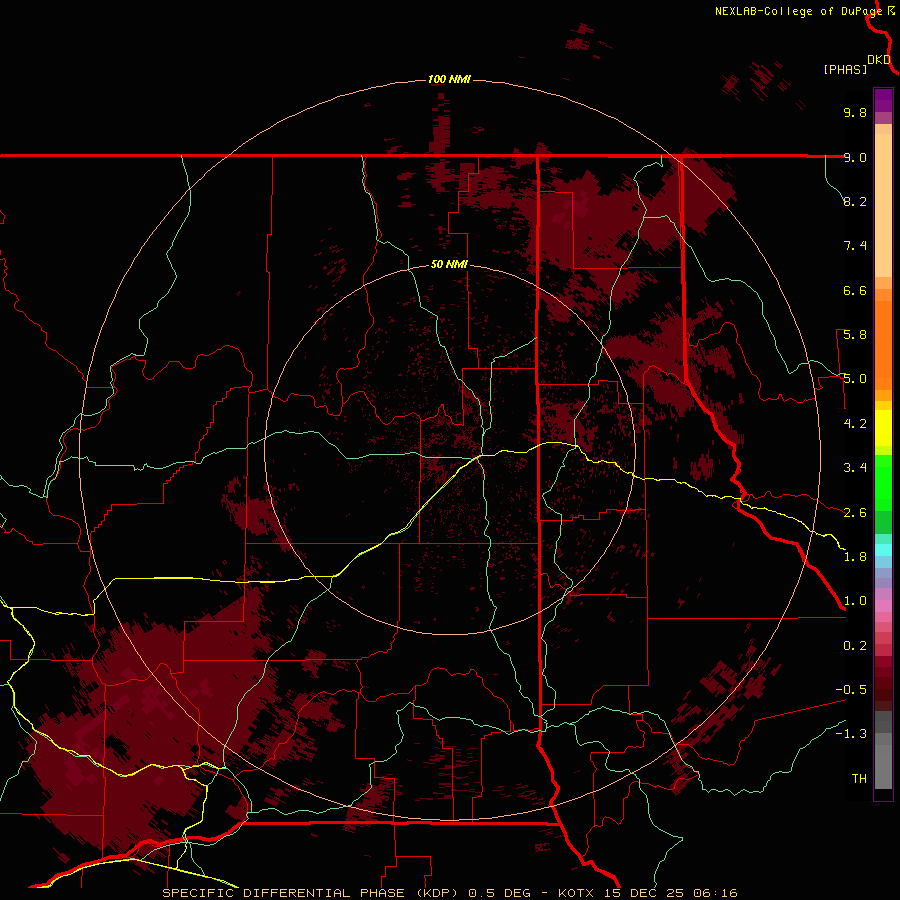Pick the yellow segment of color bar
This screenshot has height=900, width=900.
tap(883, 428)
